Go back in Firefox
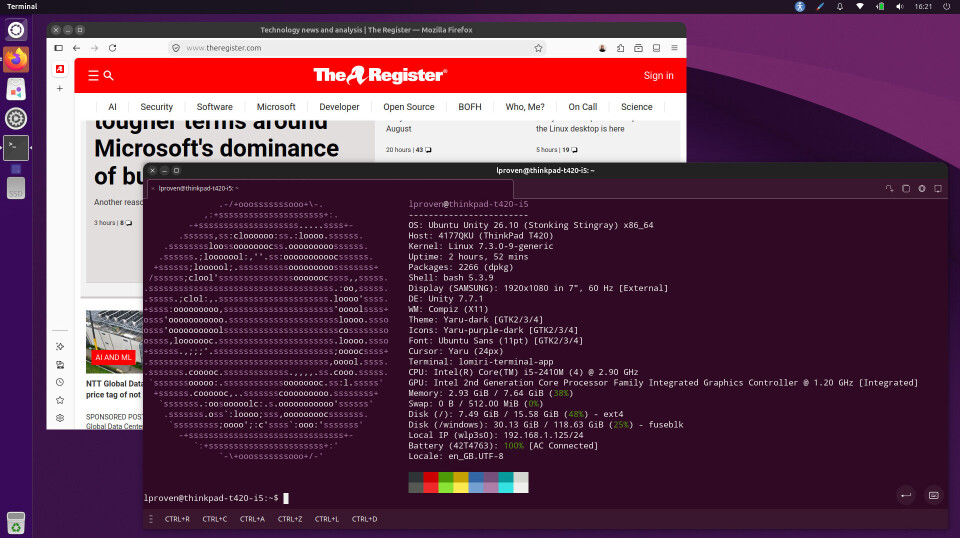The image size is (960, 538). tap(77, 48)
